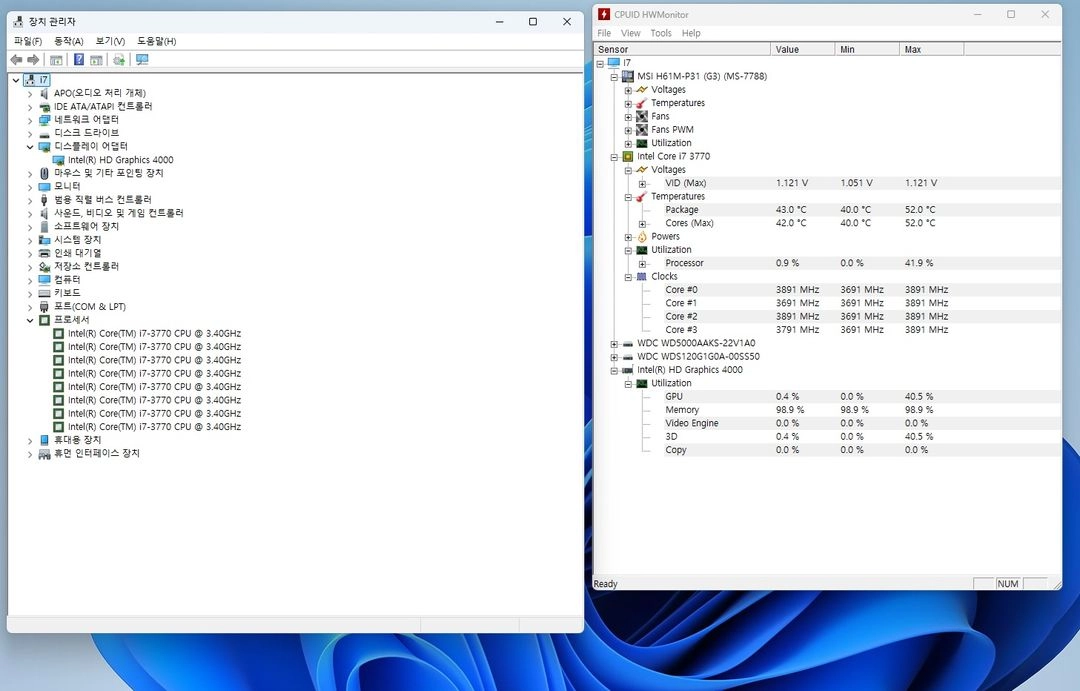The width and height of the screenshot is (1080, 691).
Task: Click the Min column header in HWMonitor
Action: pyautogui.click(x=866, y=50)
